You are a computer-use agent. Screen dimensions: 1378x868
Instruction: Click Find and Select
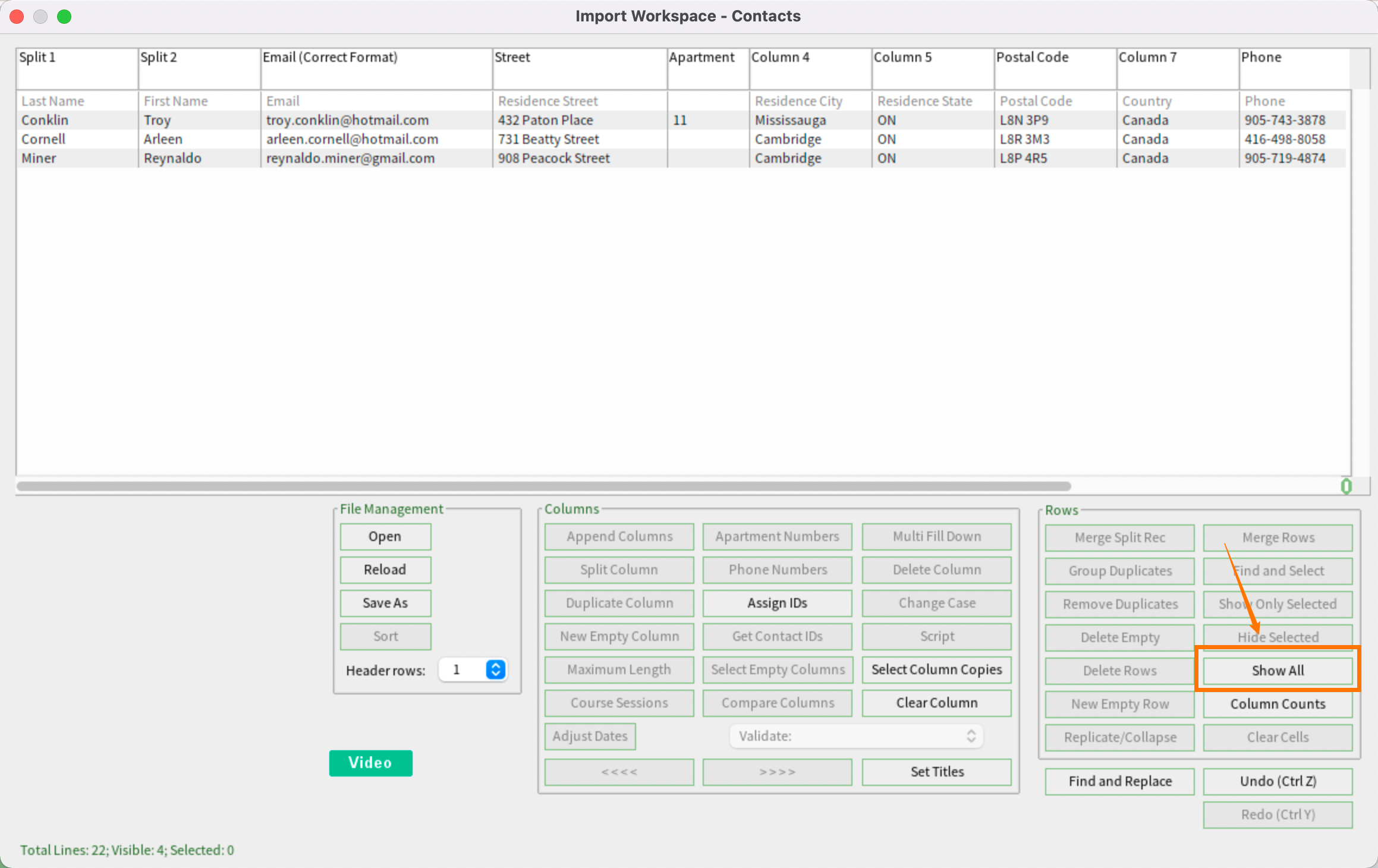point(1278,571)
